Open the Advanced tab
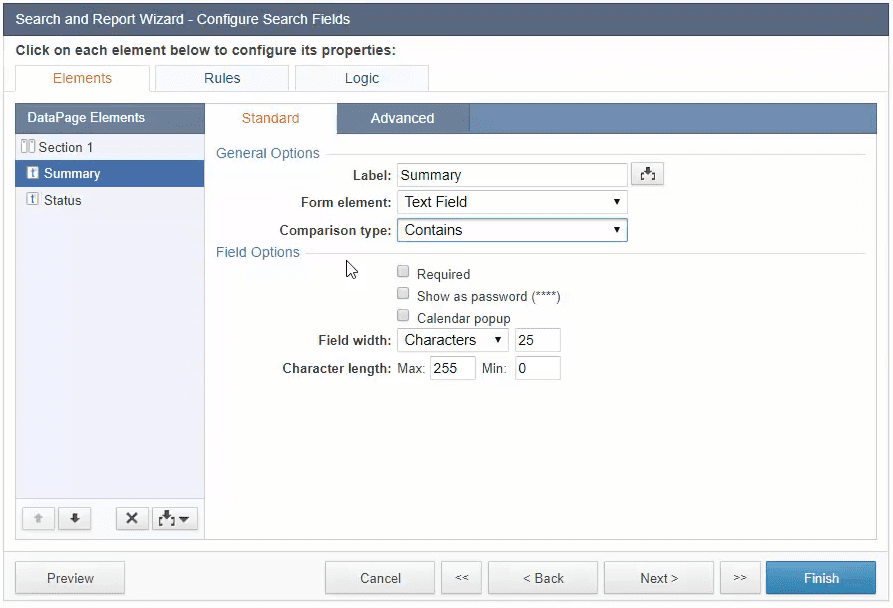 pos(402,118)
